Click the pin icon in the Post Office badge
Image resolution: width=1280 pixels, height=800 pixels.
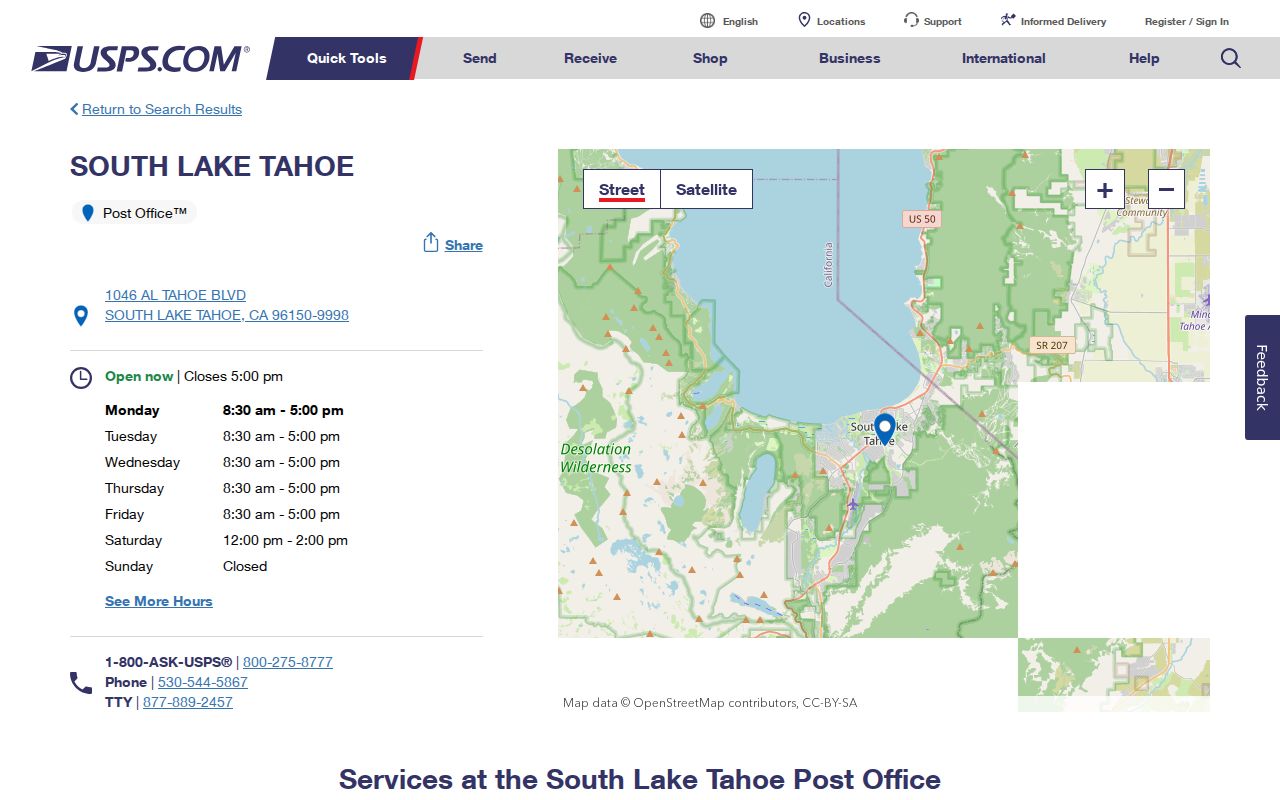click(88, 213)
